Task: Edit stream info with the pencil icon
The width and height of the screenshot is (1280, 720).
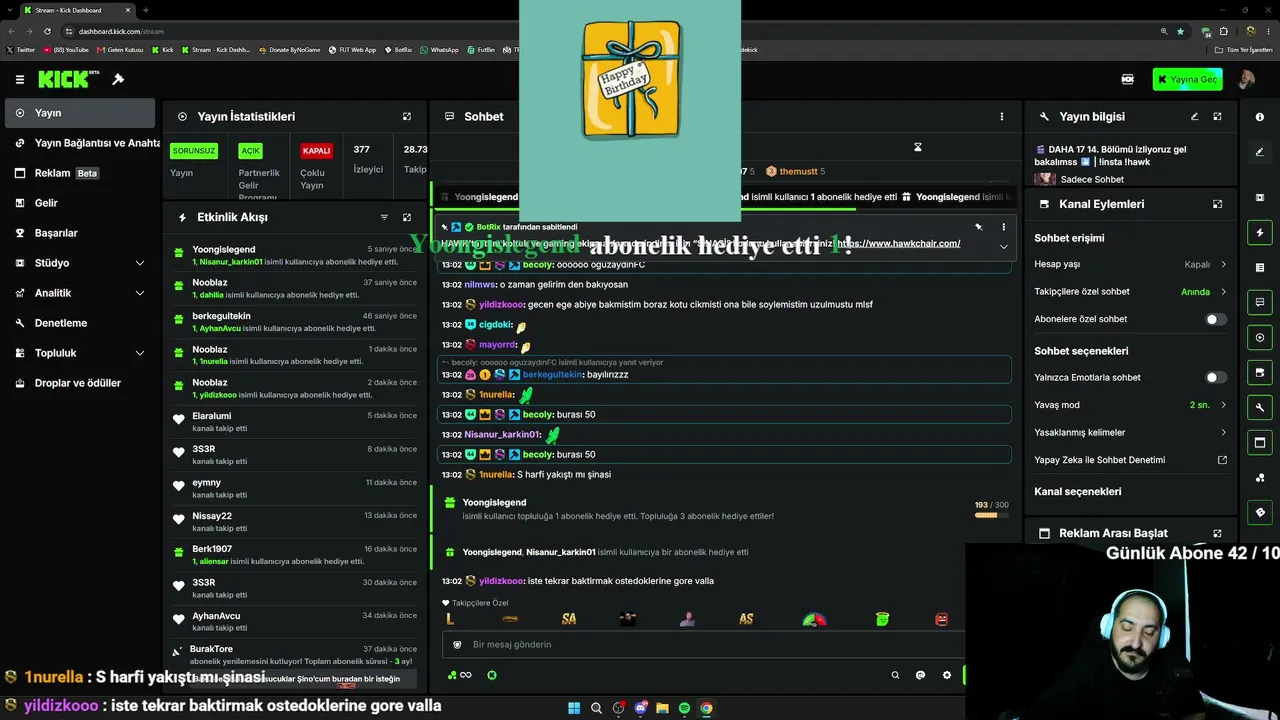Action: tap(1194, 116)
